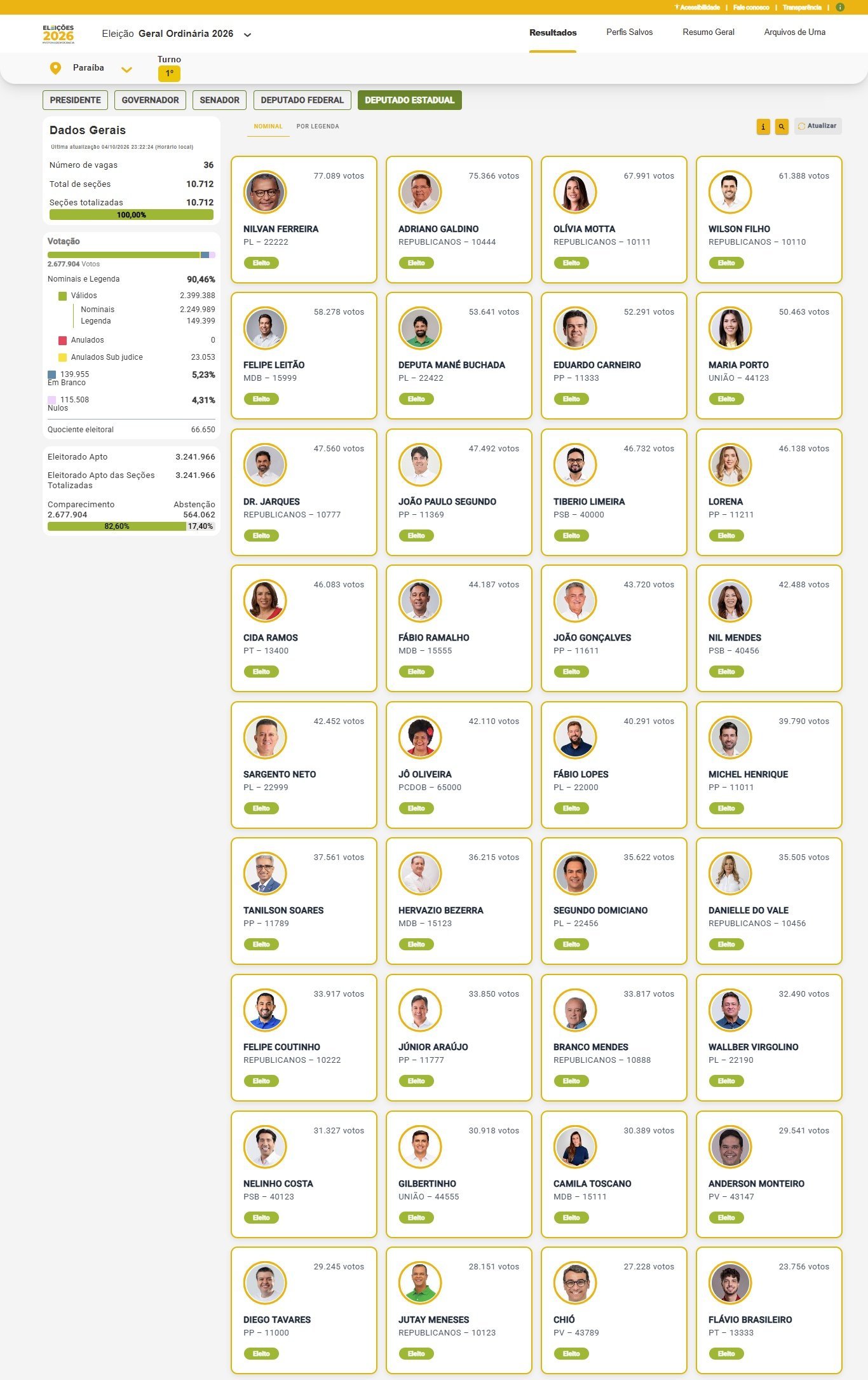868x1380 pixels.
Task: Filter results by PRESIDENTE
Action: click(75, 100)
